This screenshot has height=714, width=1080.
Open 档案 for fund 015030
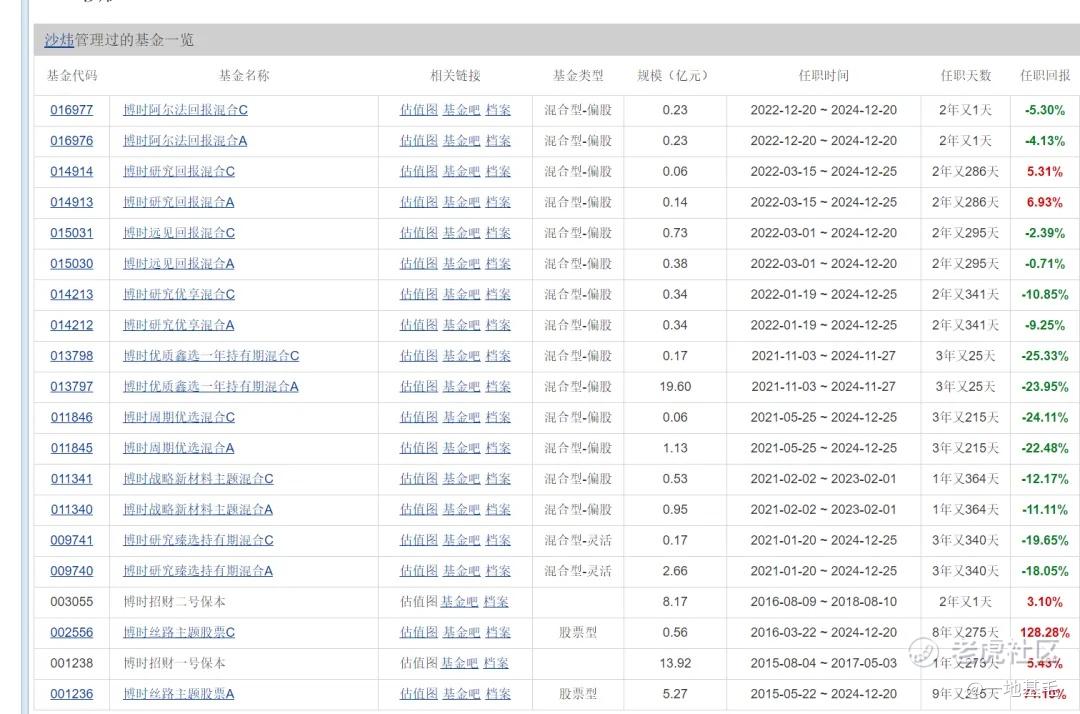(x=498, y=264)
